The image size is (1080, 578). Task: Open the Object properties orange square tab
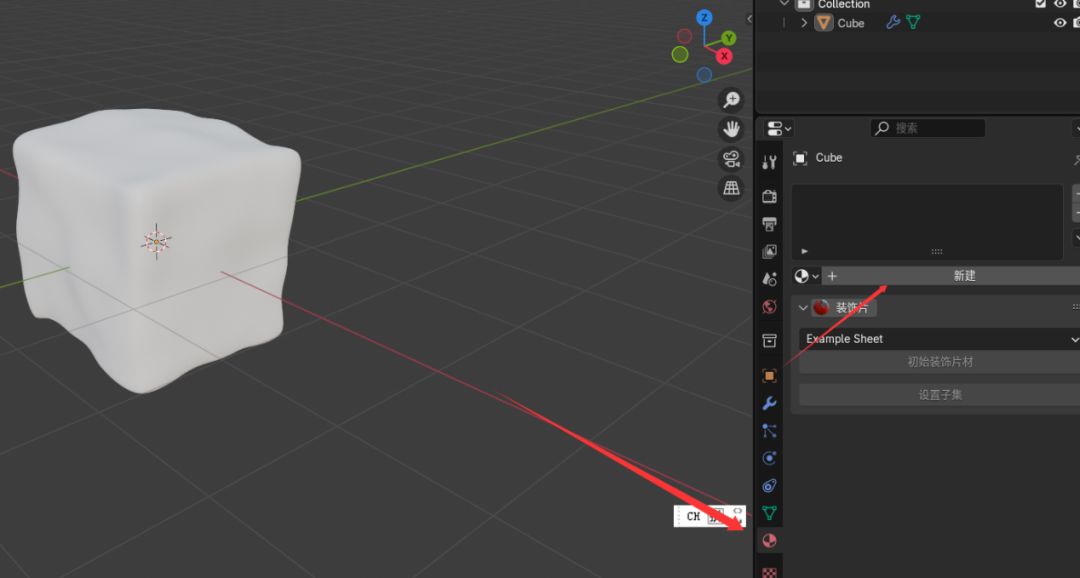[769, 376]
